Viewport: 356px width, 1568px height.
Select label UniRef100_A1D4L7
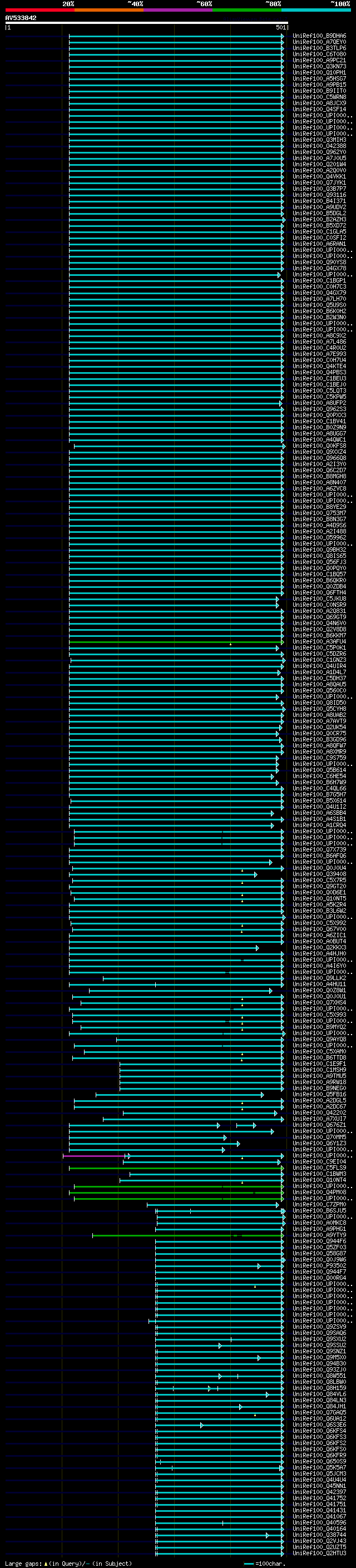(319, 672)
